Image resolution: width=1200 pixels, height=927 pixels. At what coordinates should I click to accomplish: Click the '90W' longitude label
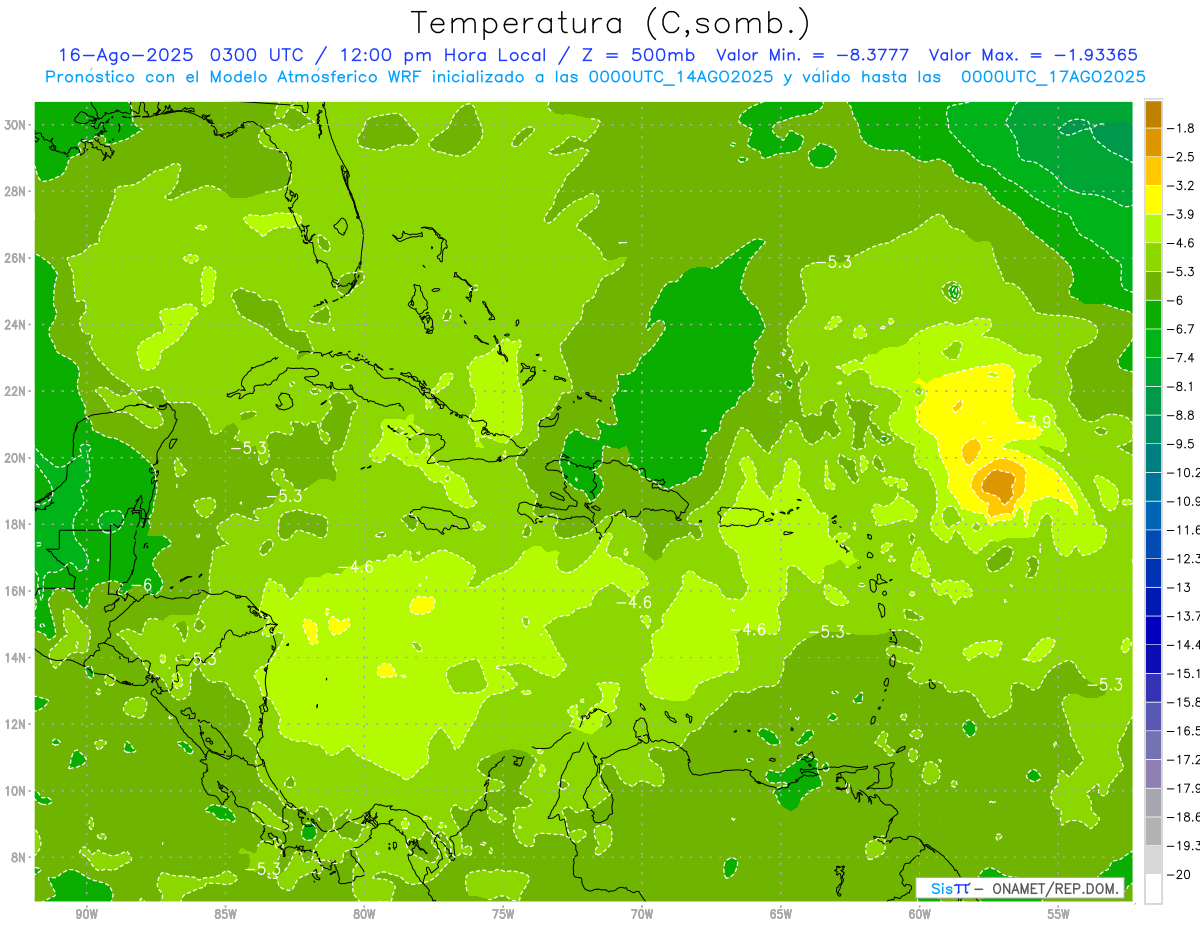click(87, 915)
